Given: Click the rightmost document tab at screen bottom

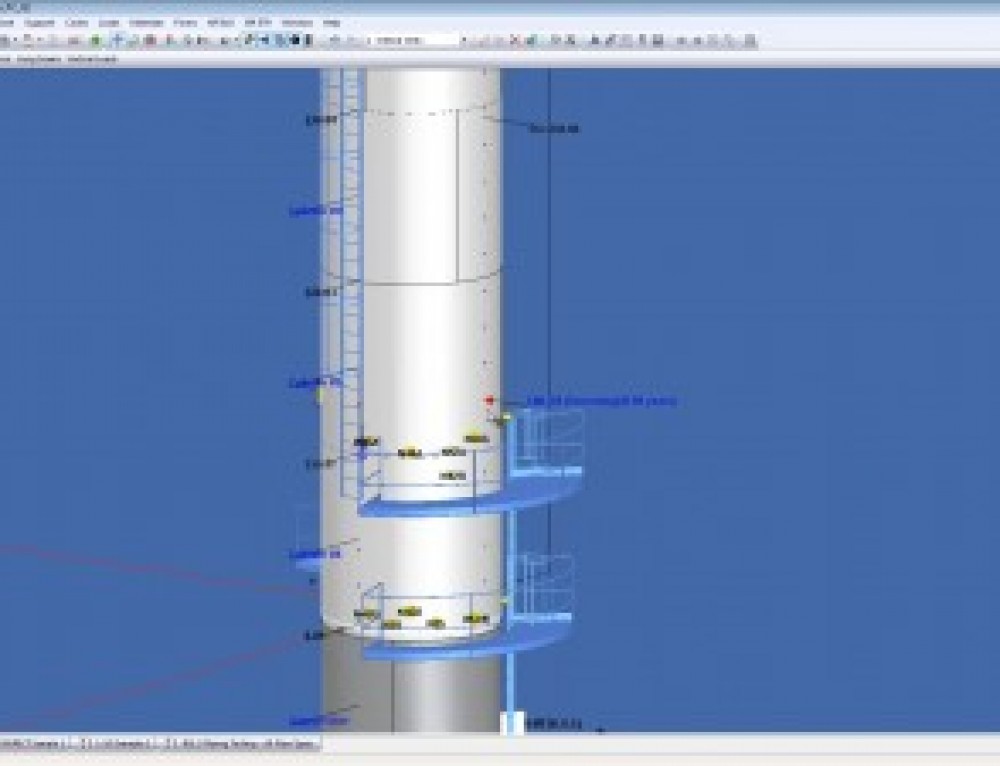Looking at the screenshot, I should pos(270,746).
